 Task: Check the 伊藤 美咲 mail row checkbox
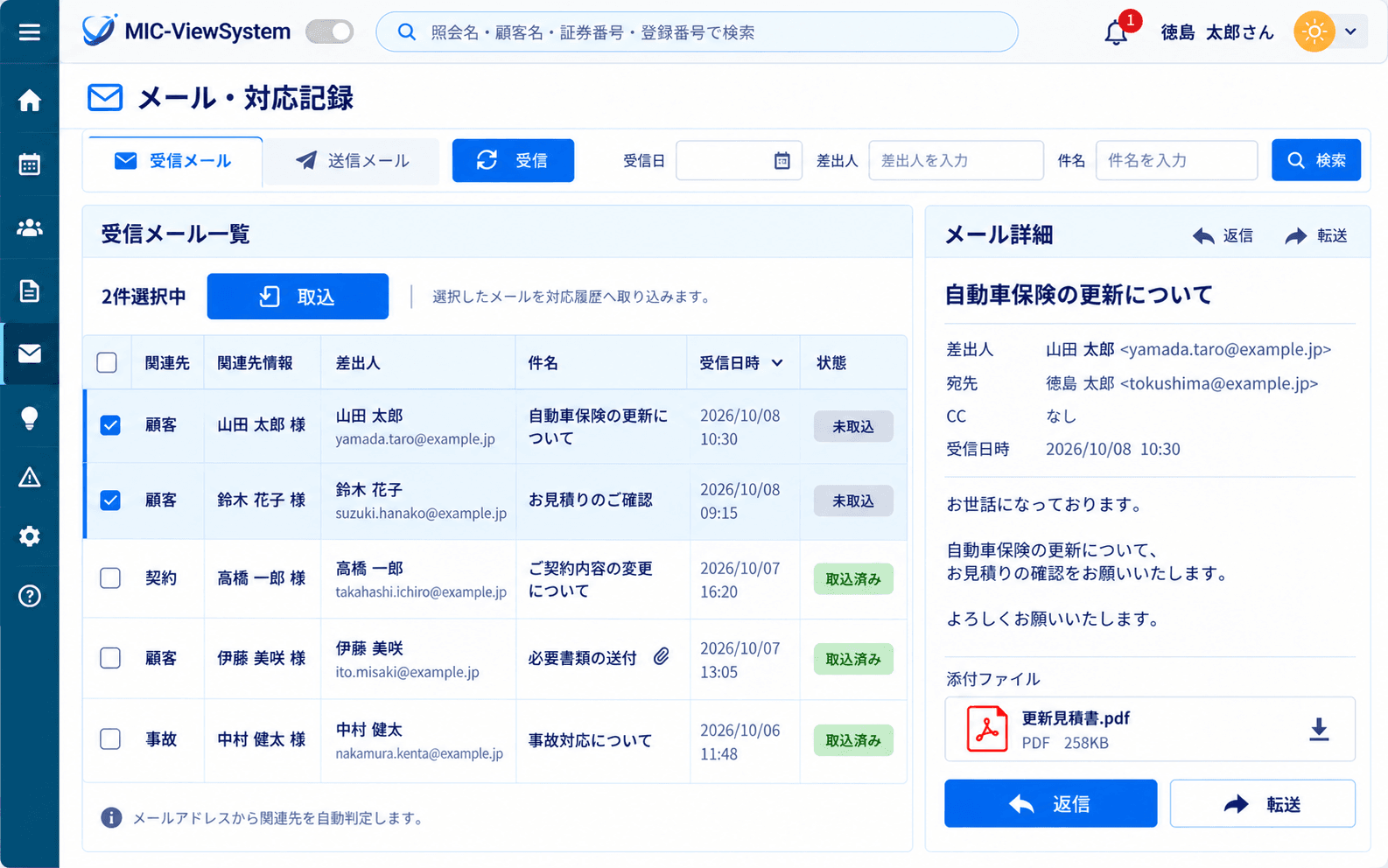click(x=110, y=658)
